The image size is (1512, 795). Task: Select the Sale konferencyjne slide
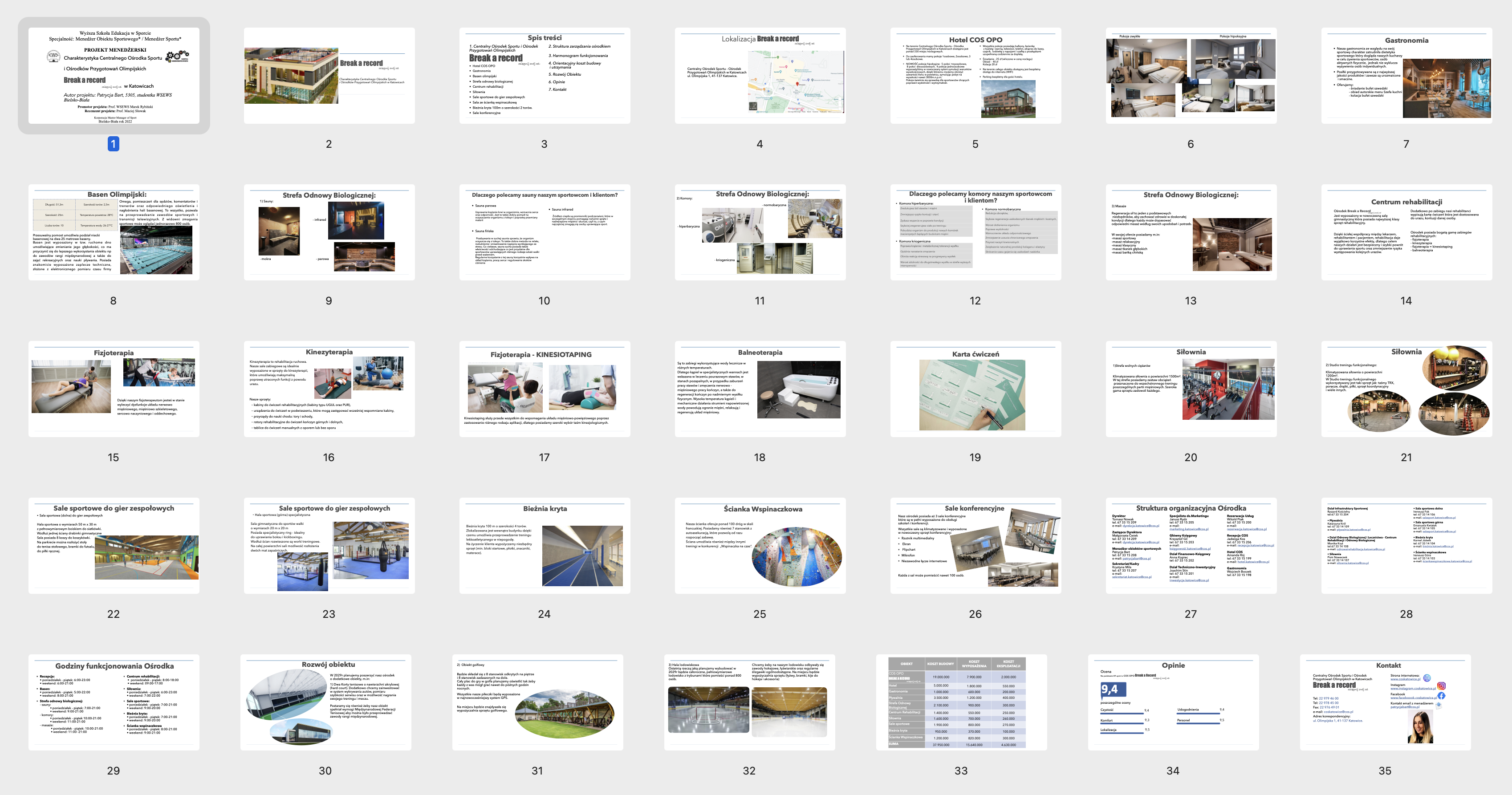[x=975, y=545]
